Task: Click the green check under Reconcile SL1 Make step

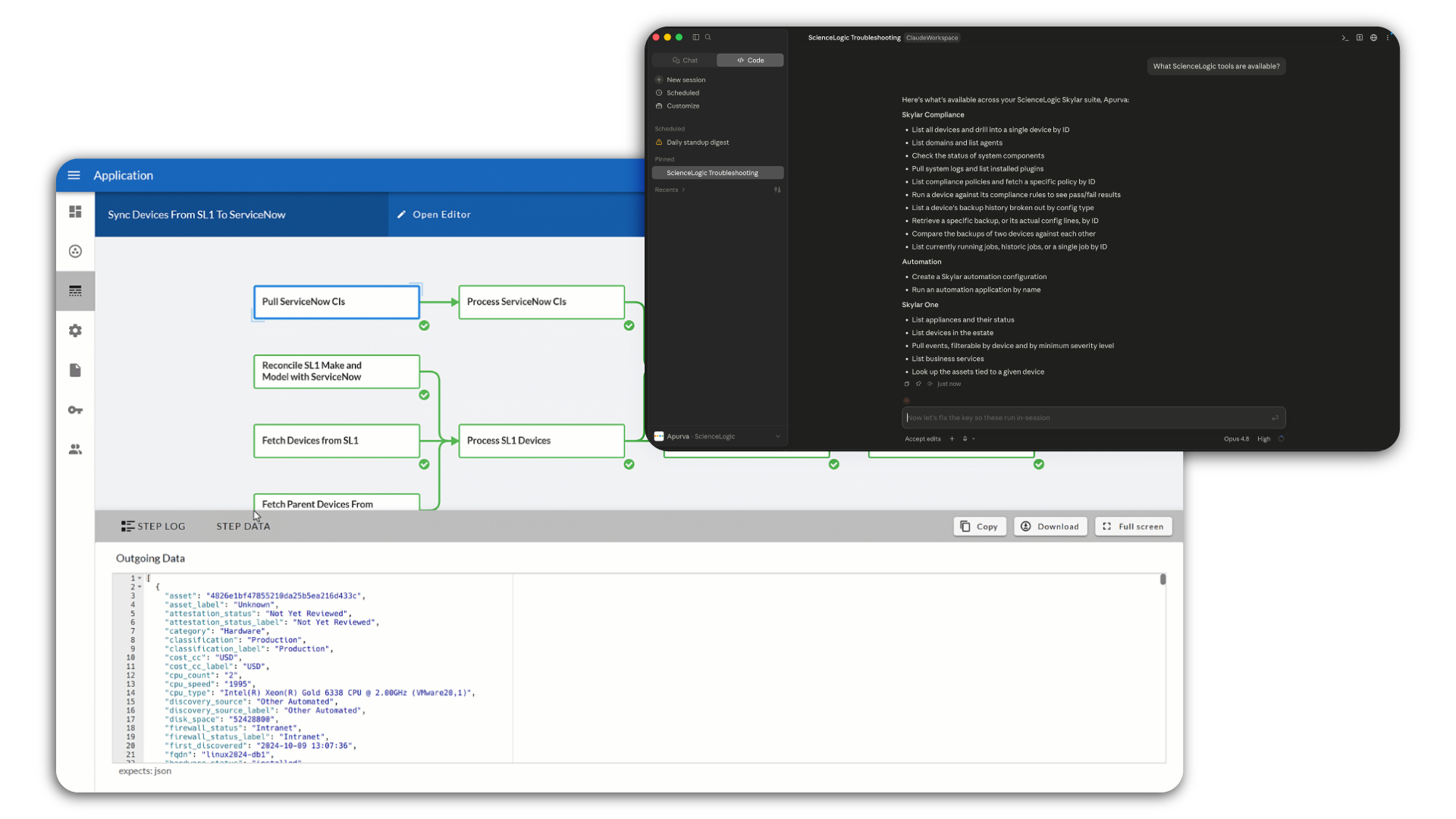Action: coord(425,395)
